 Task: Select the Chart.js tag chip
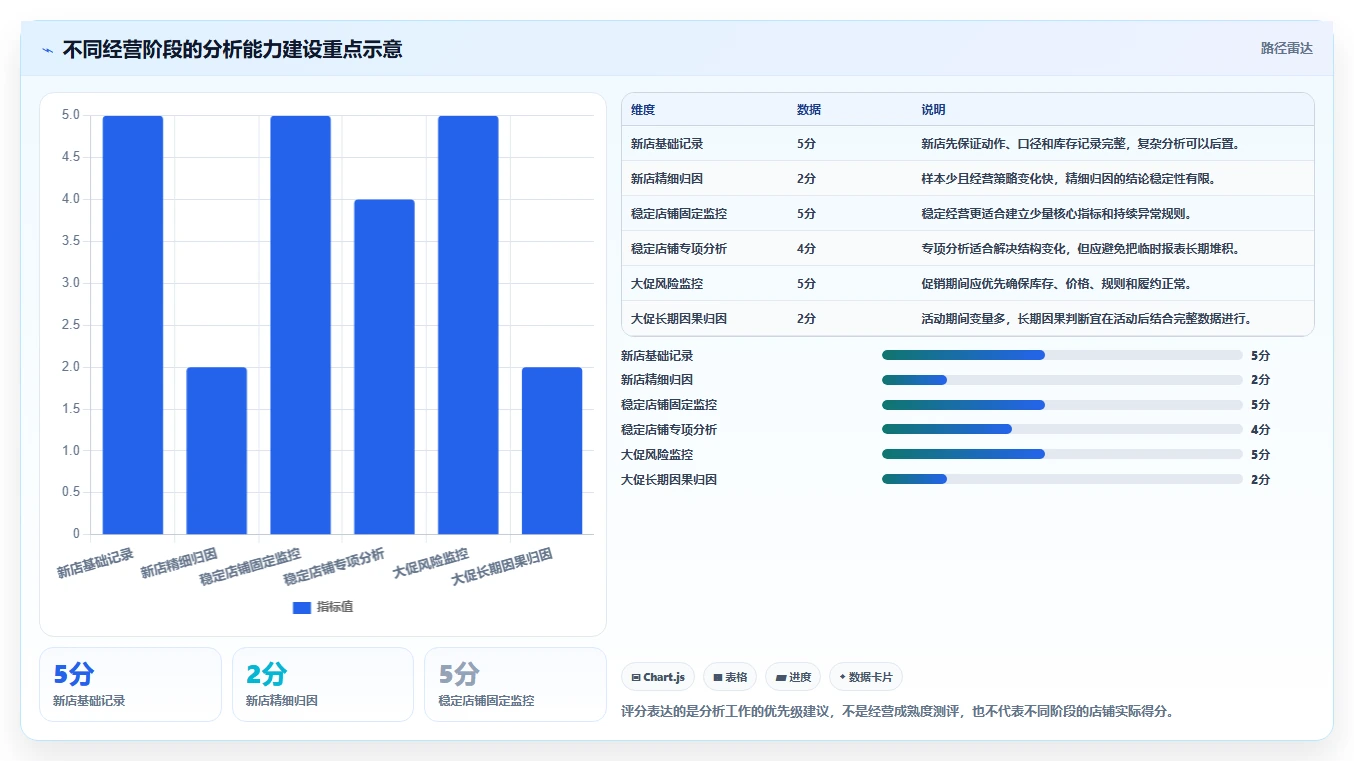pyautogui.click(x=658, y=677)
